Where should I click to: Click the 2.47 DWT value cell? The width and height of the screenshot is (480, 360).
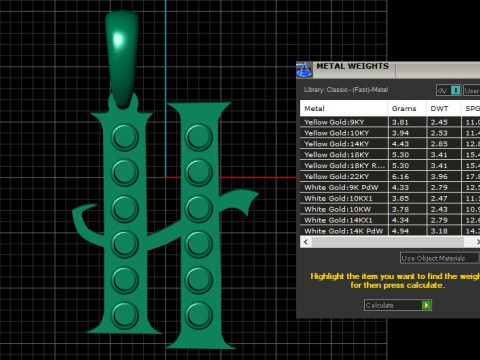click(x=444, y=198)
